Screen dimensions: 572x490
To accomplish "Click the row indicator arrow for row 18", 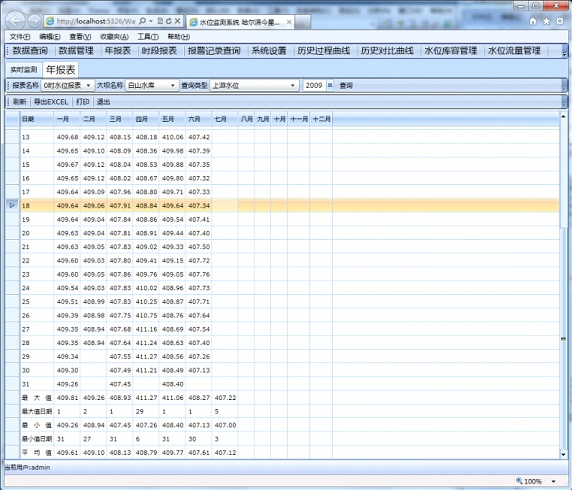I will [12, 205].
